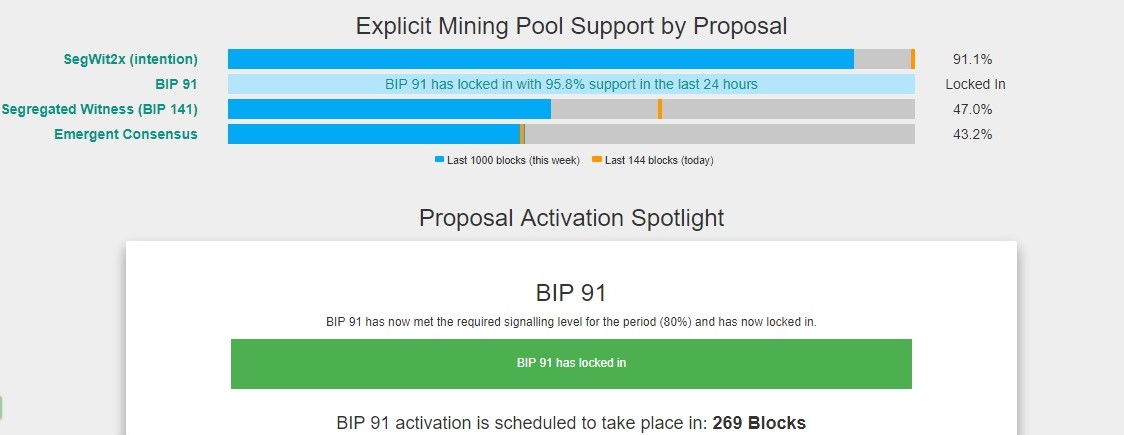This screenshot has height=435, width=1124.
Task: Click the Segregated Witness blue support bar
Action: 389,109
